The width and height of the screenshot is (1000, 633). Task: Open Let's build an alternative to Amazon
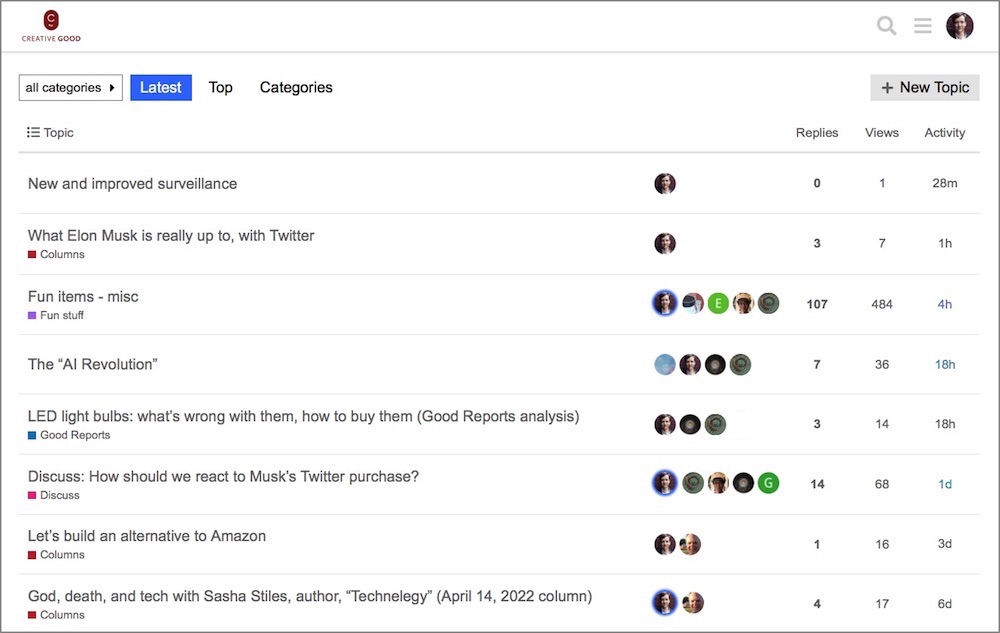147,535
